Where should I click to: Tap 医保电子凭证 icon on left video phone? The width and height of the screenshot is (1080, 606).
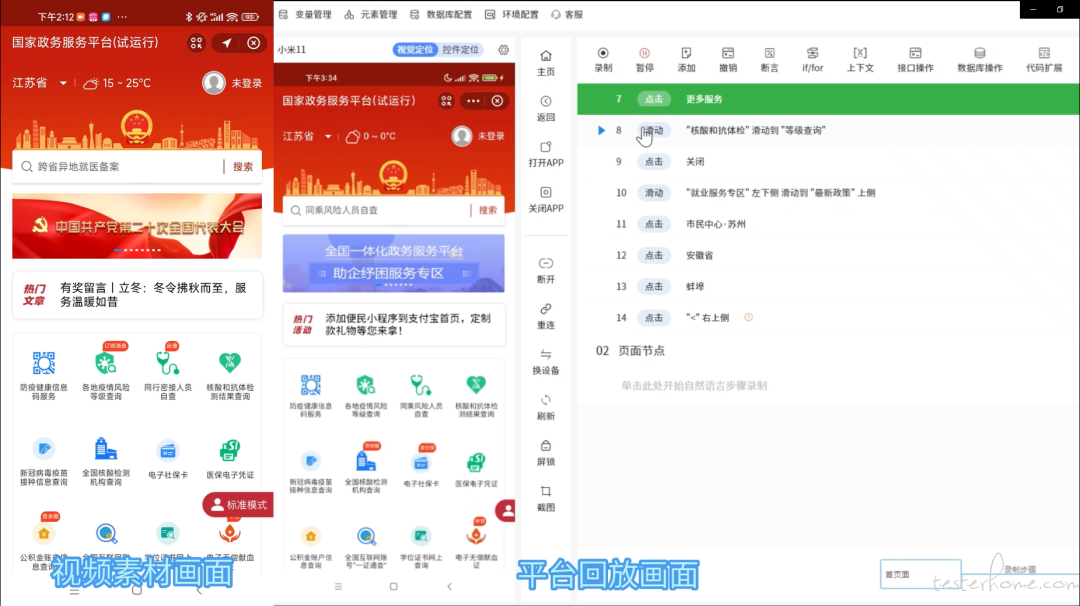(229, 450)
